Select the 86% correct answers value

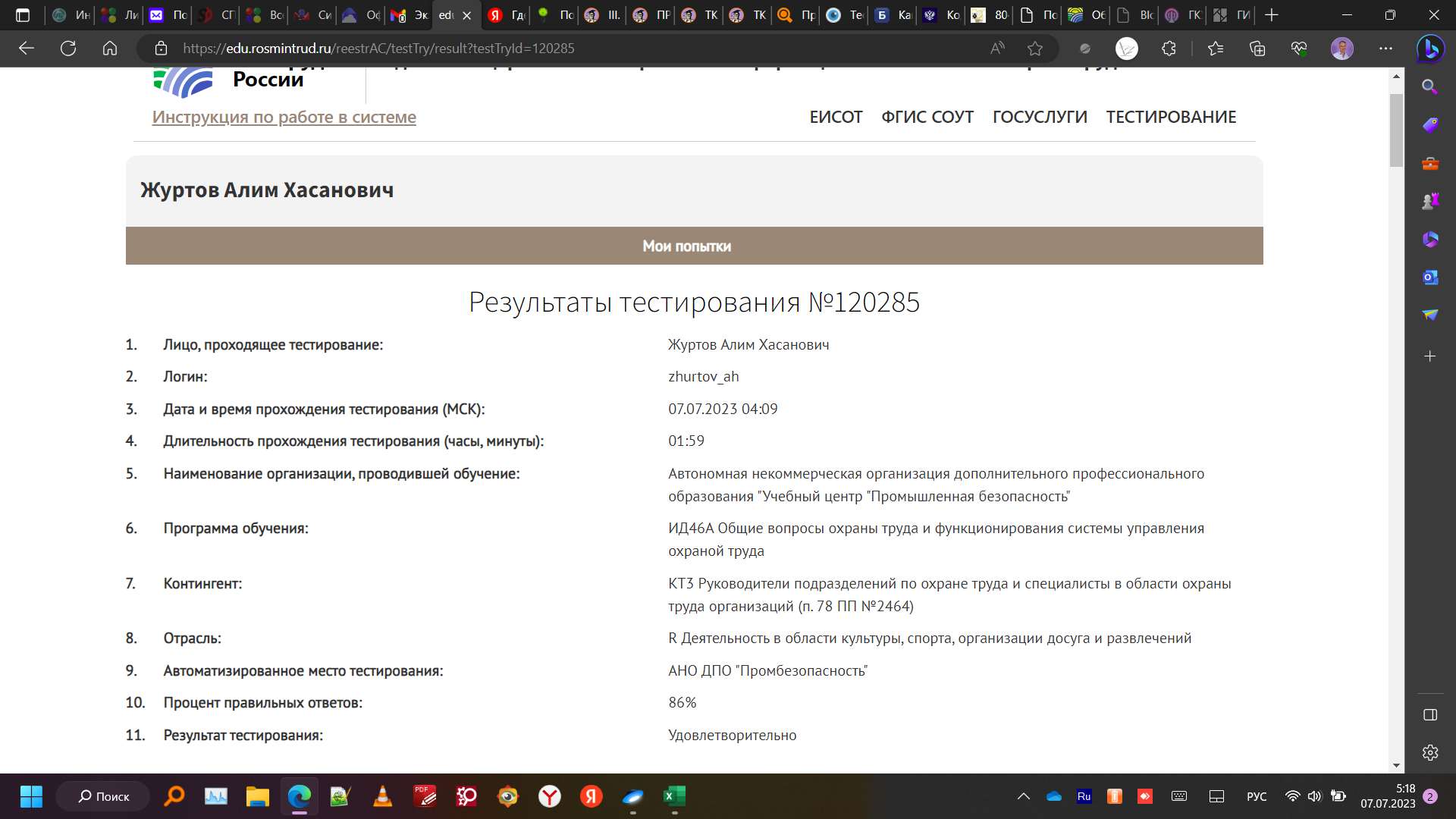click(682, 703)
